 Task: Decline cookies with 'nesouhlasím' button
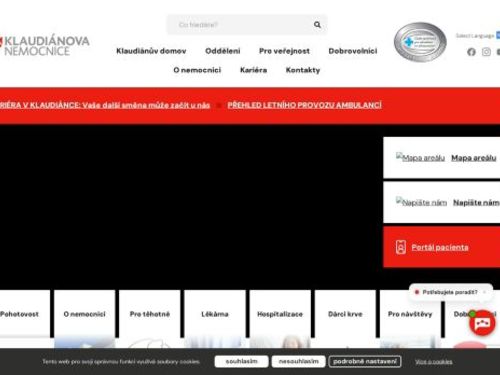point(298,361)
